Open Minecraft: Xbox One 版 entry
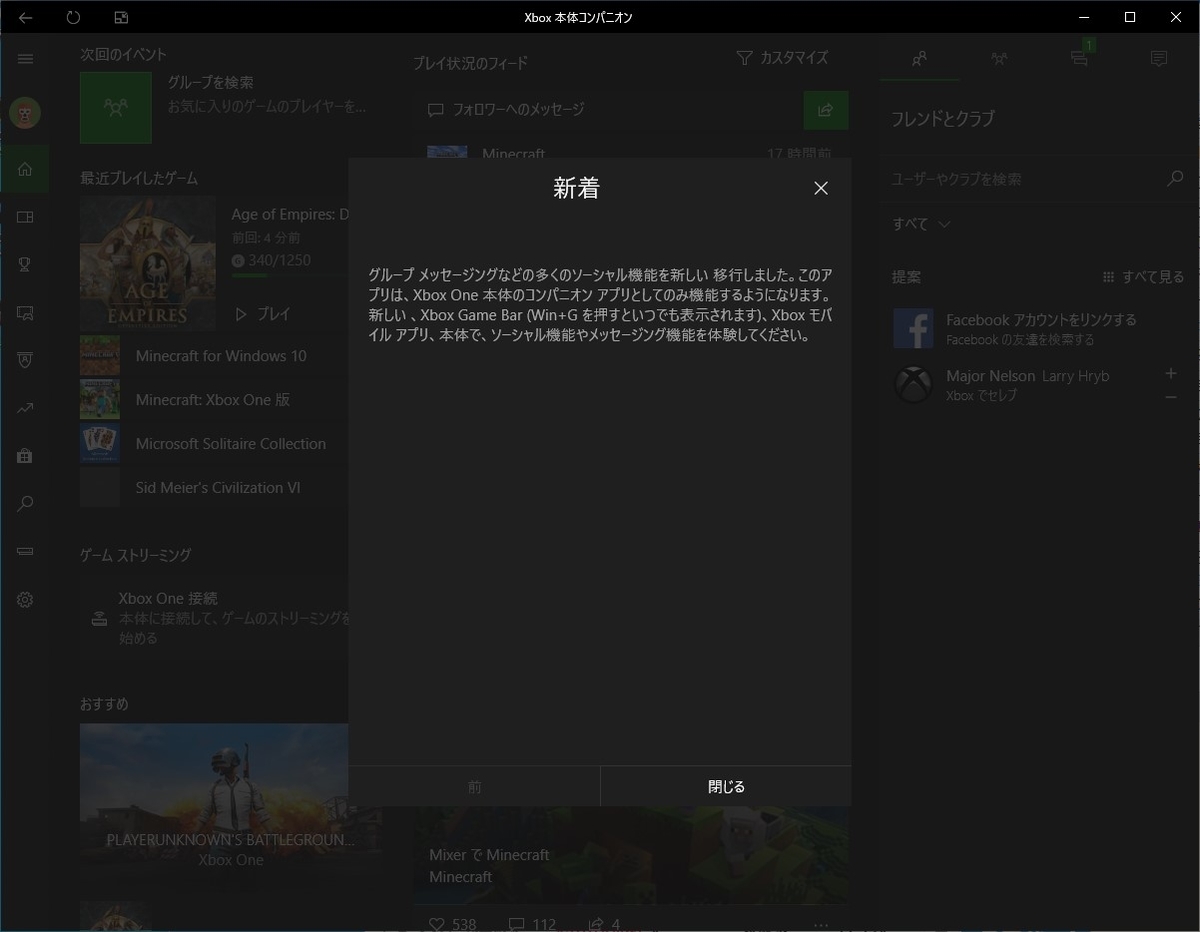 point(214,400)
